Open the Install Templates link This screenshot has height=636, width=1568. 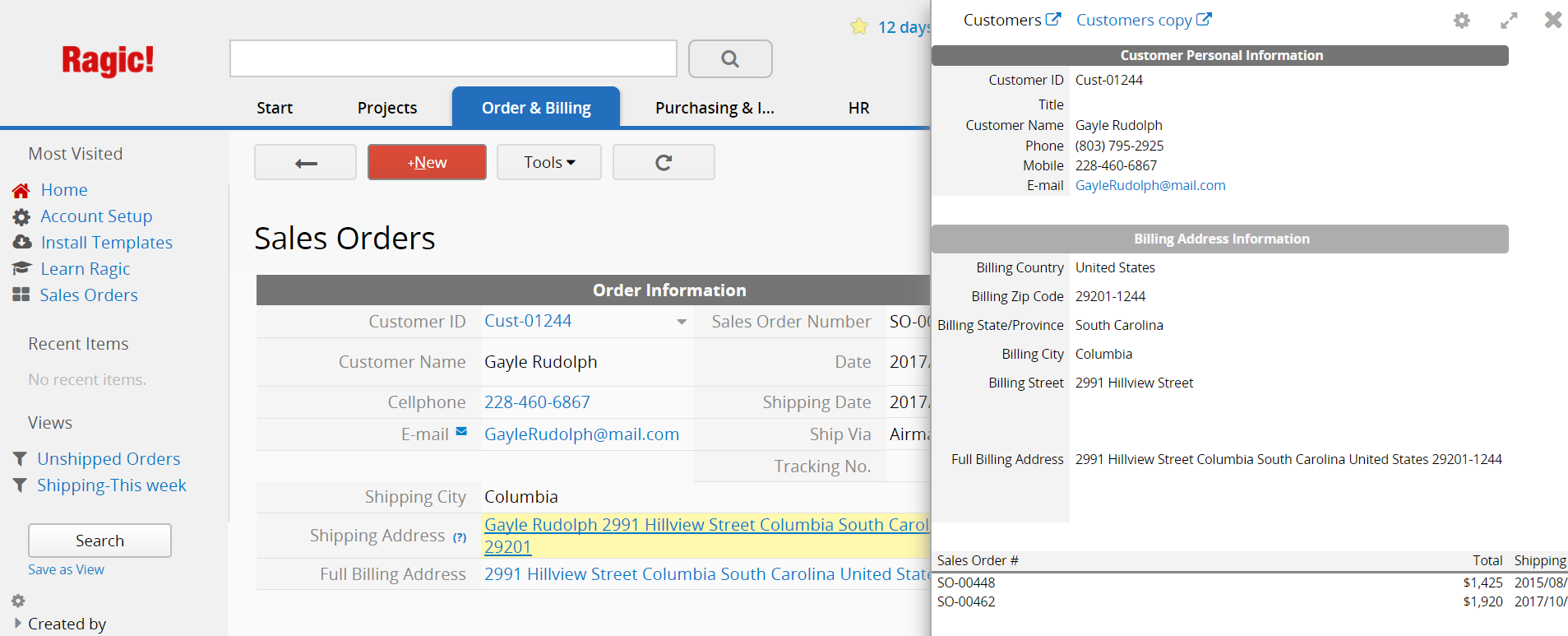point(107,243)
